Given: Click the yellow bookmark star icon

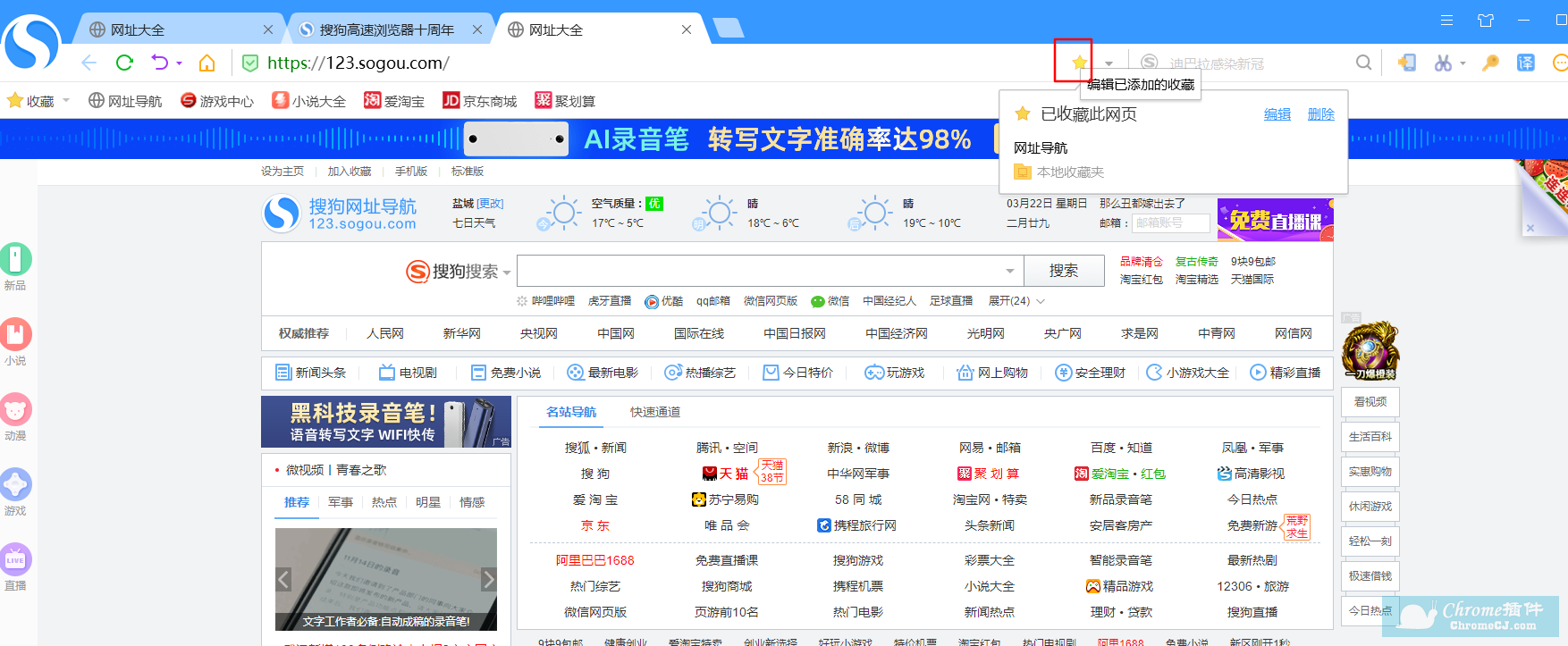Looking at the screenshot, I should (1079, 63).
